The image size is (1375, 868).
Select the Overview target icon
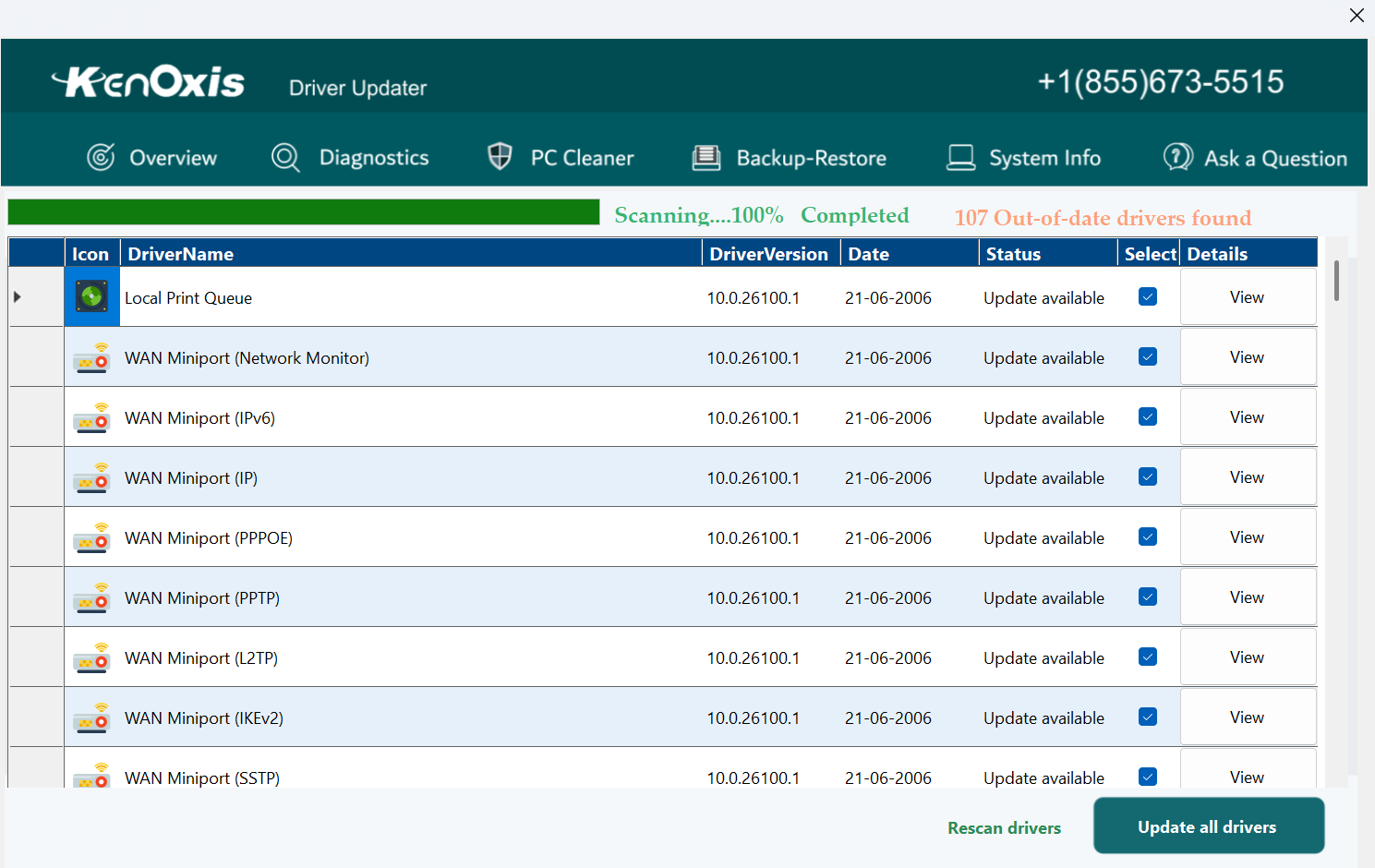click(x=102, y=157)
